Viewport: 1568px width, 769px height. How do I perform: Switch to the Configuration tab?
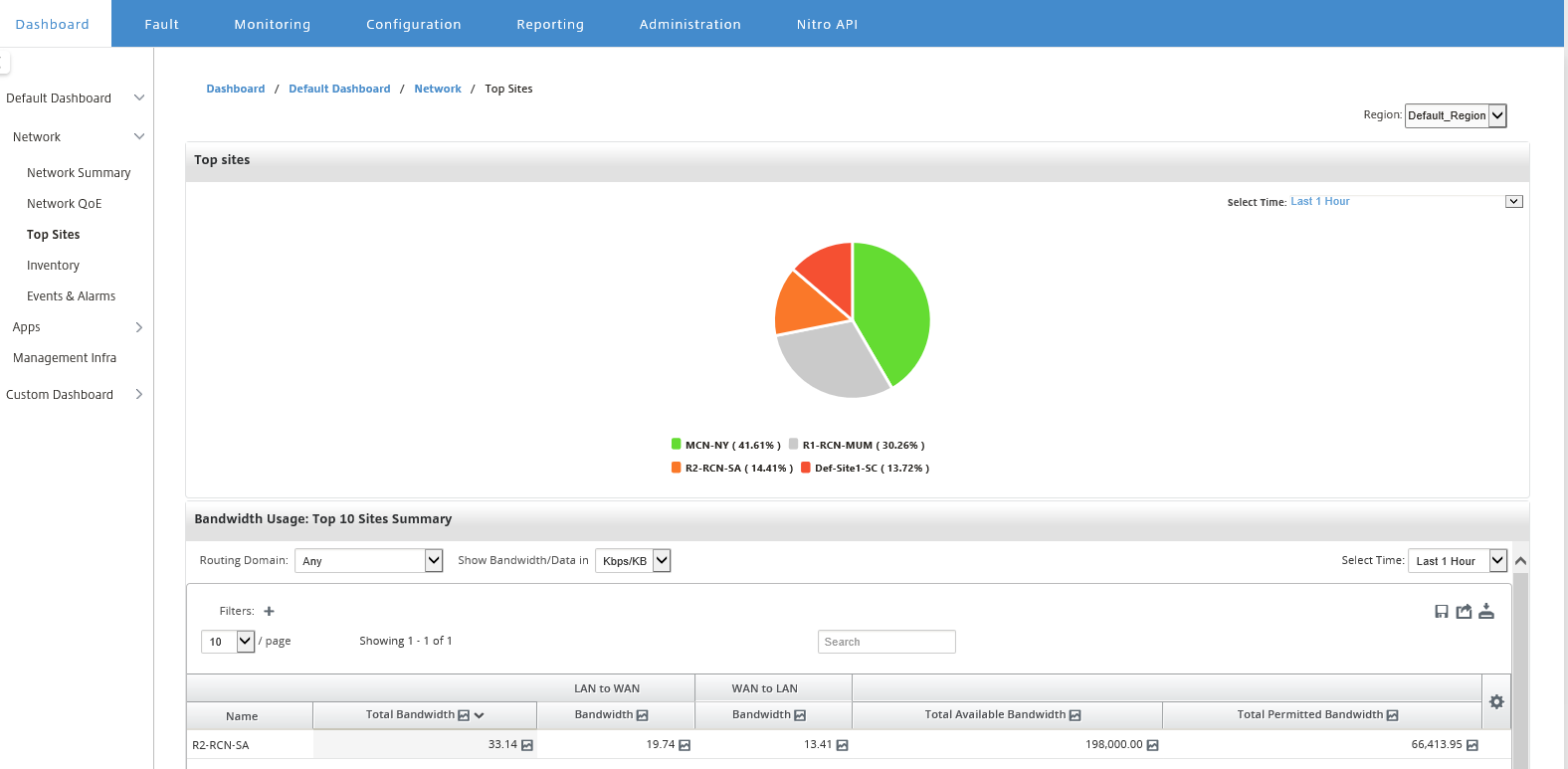(414, 24)
